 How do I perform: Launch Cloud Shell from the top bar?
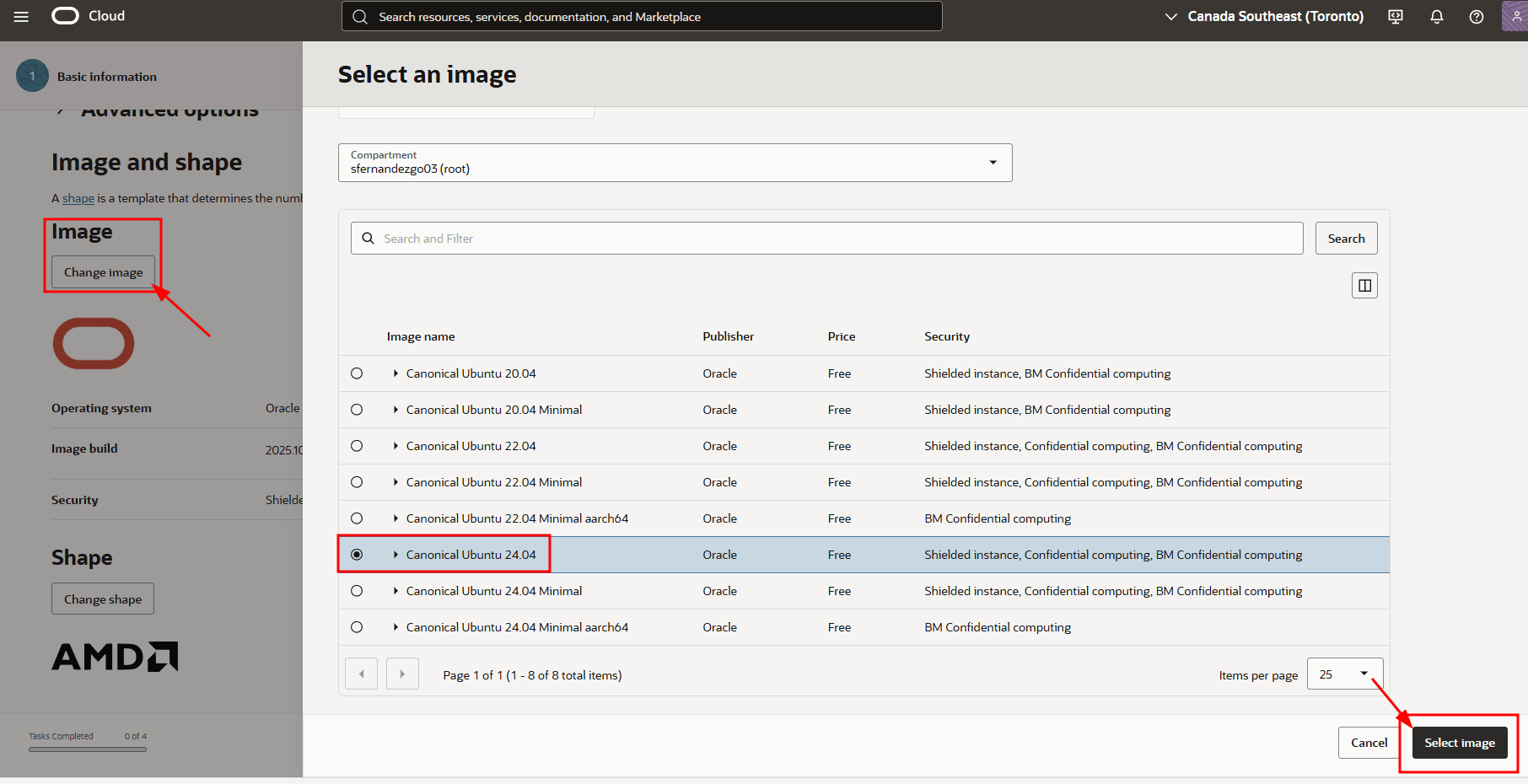[1395, 16]
